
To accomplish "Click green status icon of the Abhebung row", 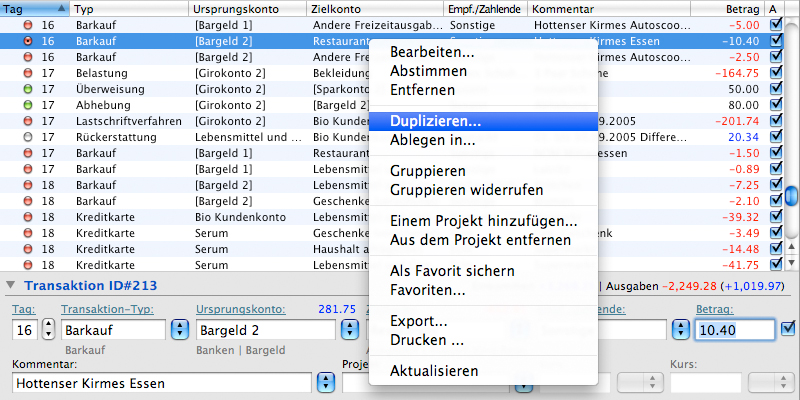I will (28, 105).
